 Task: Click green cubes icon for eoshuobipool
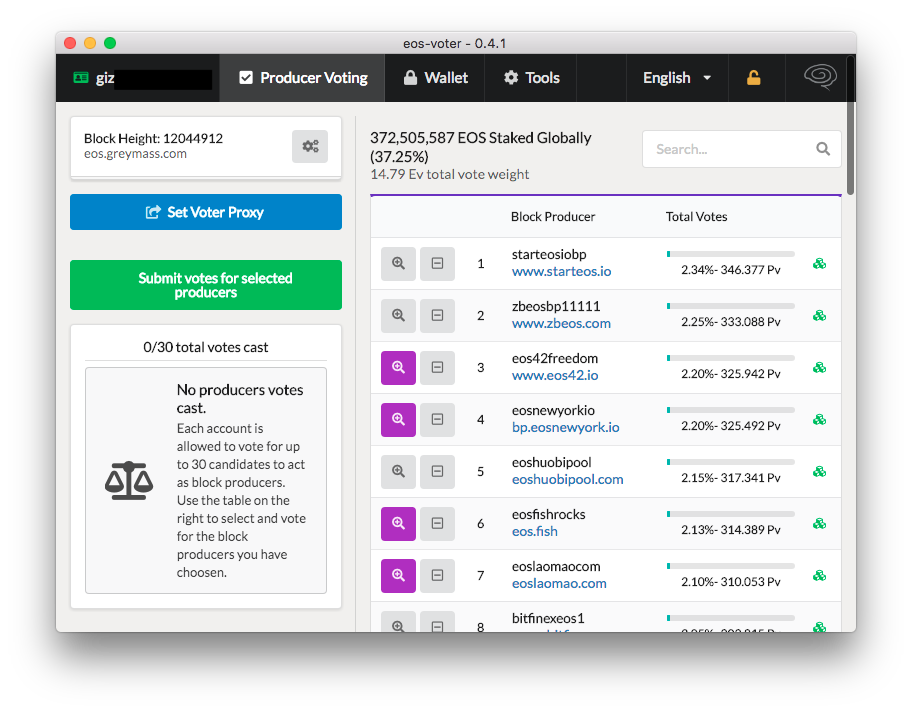[x=820, y=471]
